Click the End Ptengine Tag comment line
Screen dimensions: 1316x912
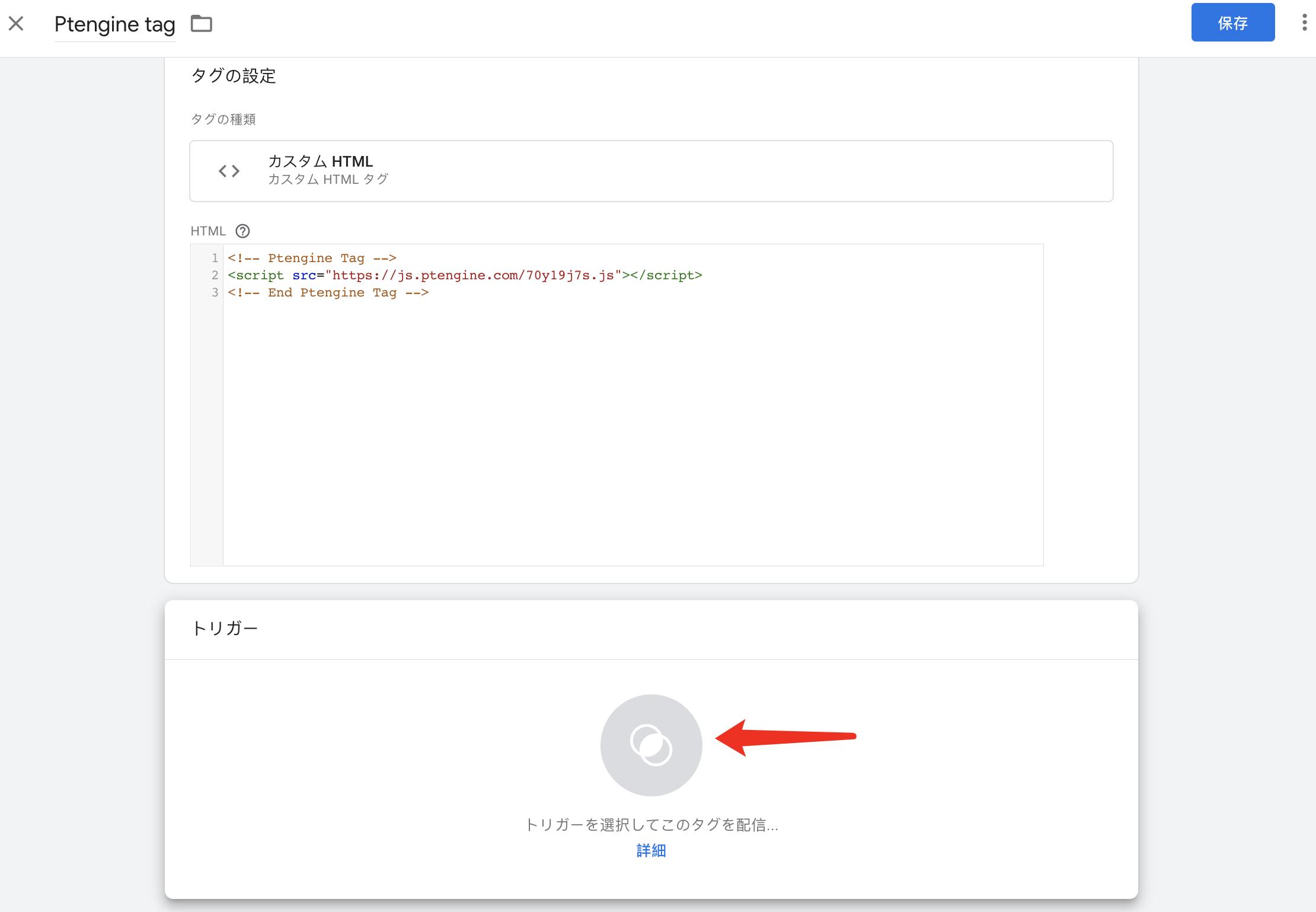(328, 292)
